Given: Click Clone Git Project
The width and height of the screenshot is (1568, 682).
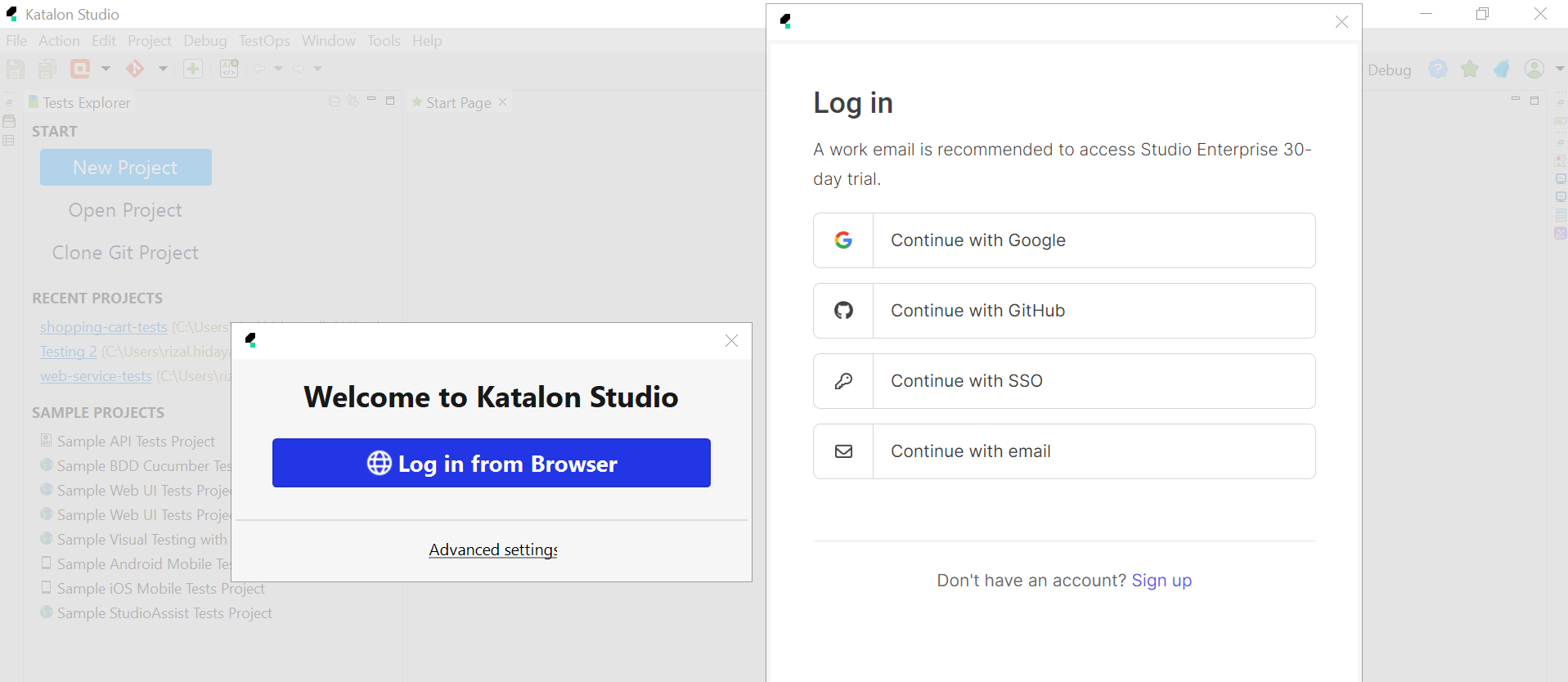Looking at the screenshot, I should coord(125,253).
